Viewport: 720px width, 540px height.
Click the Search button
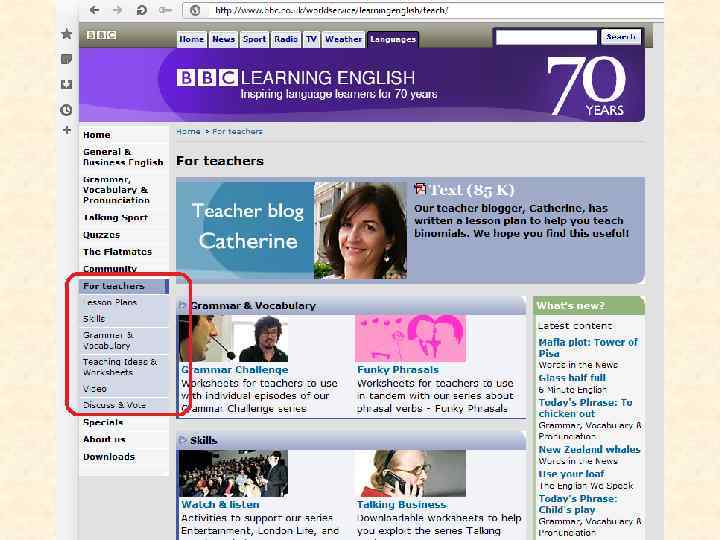[621, 37]
